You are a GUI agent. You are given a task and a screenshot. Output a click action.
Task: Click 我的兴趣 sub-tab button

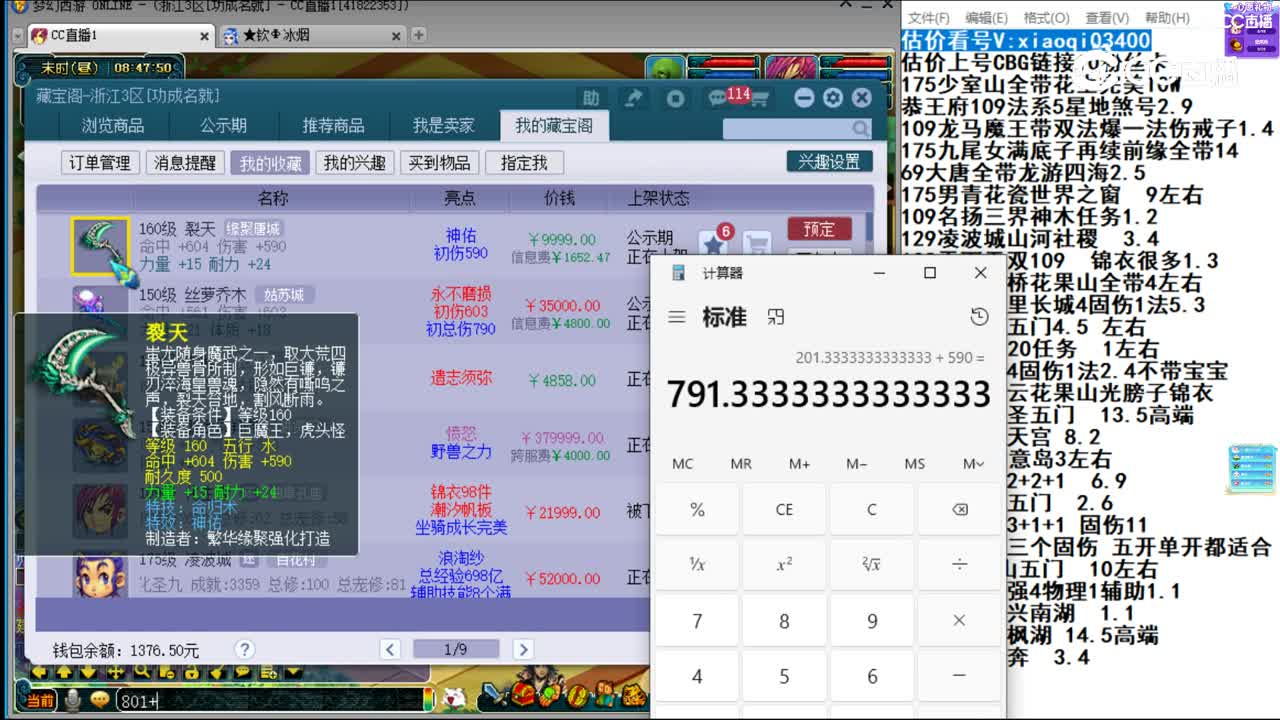pos(355,163)
